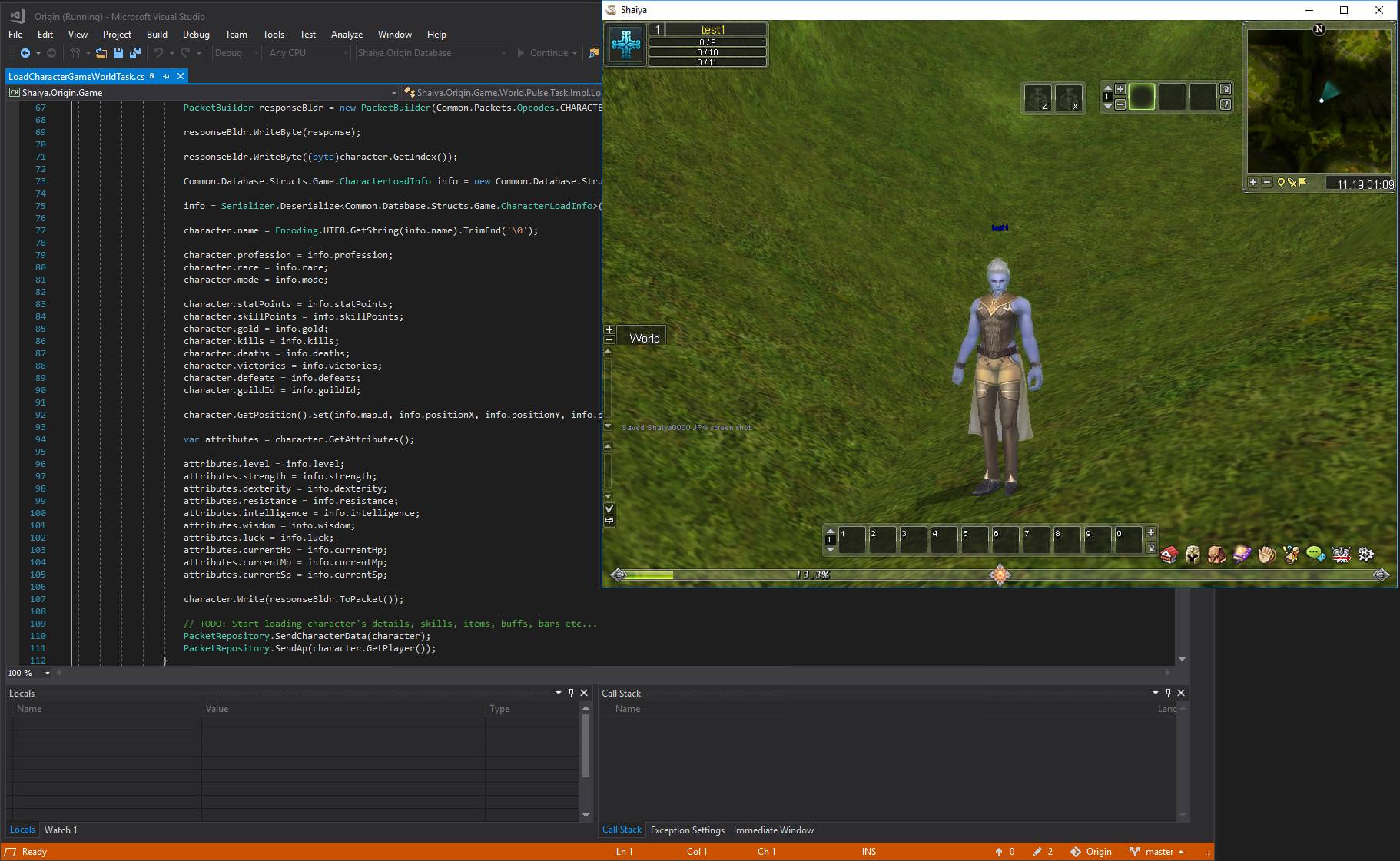Click skill bar slot 1
Image resolution: width=1400 pixels, height=861 pixels.
[851, 540]
